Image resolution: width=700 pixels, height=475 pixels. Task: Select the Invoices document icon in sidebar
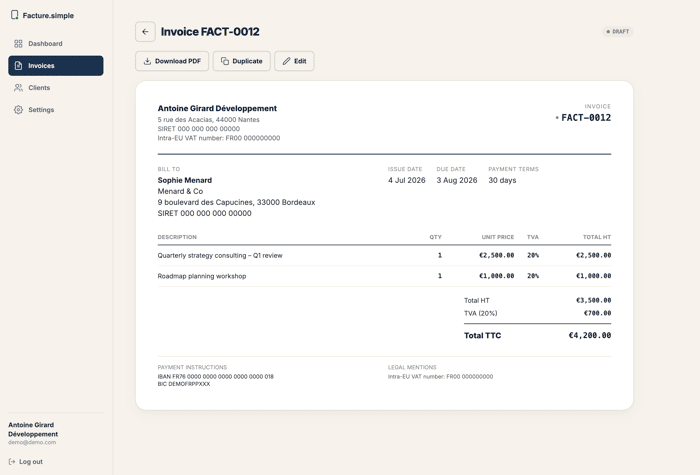pyautogui.click(x=18, y=66)
